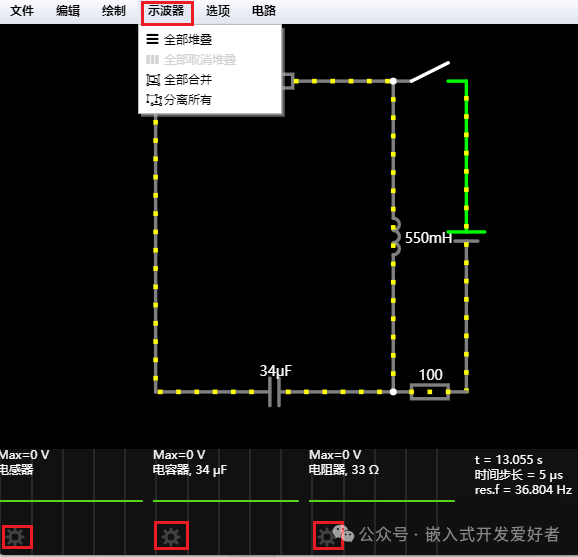Image resolution: width=578 pixels, height=557 pixels.
Task: Select the 550mH inductor
Action: pos(395,237)
